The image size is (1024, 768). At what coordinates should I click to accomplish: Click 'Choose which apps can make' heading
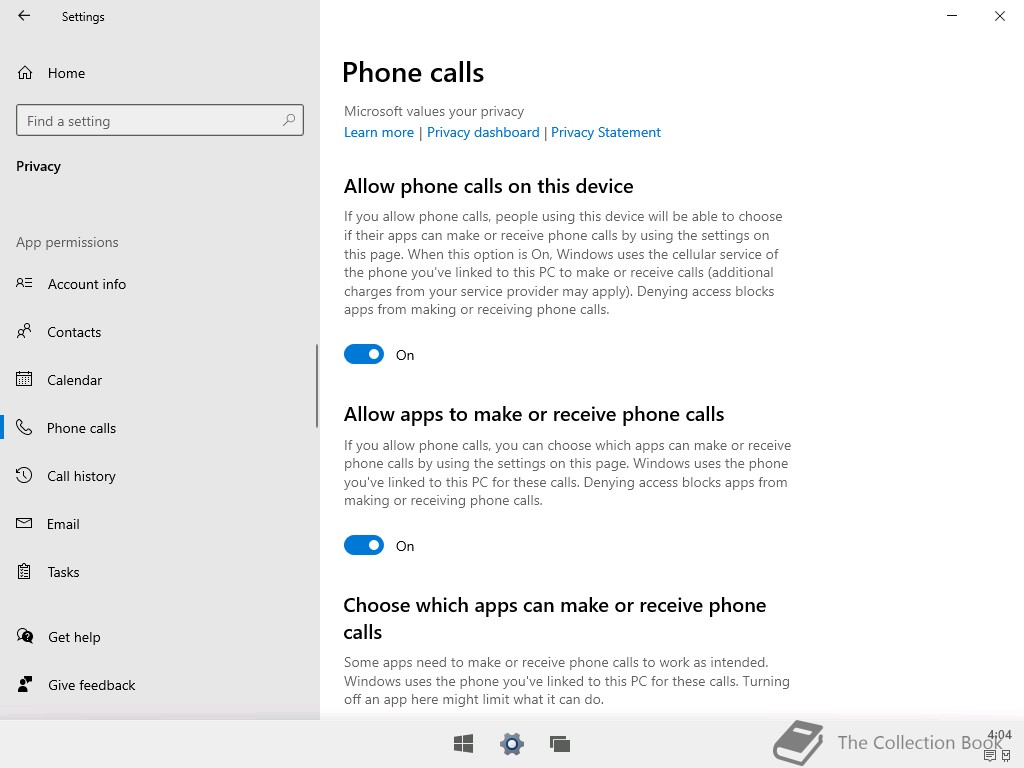coord(555,618)
